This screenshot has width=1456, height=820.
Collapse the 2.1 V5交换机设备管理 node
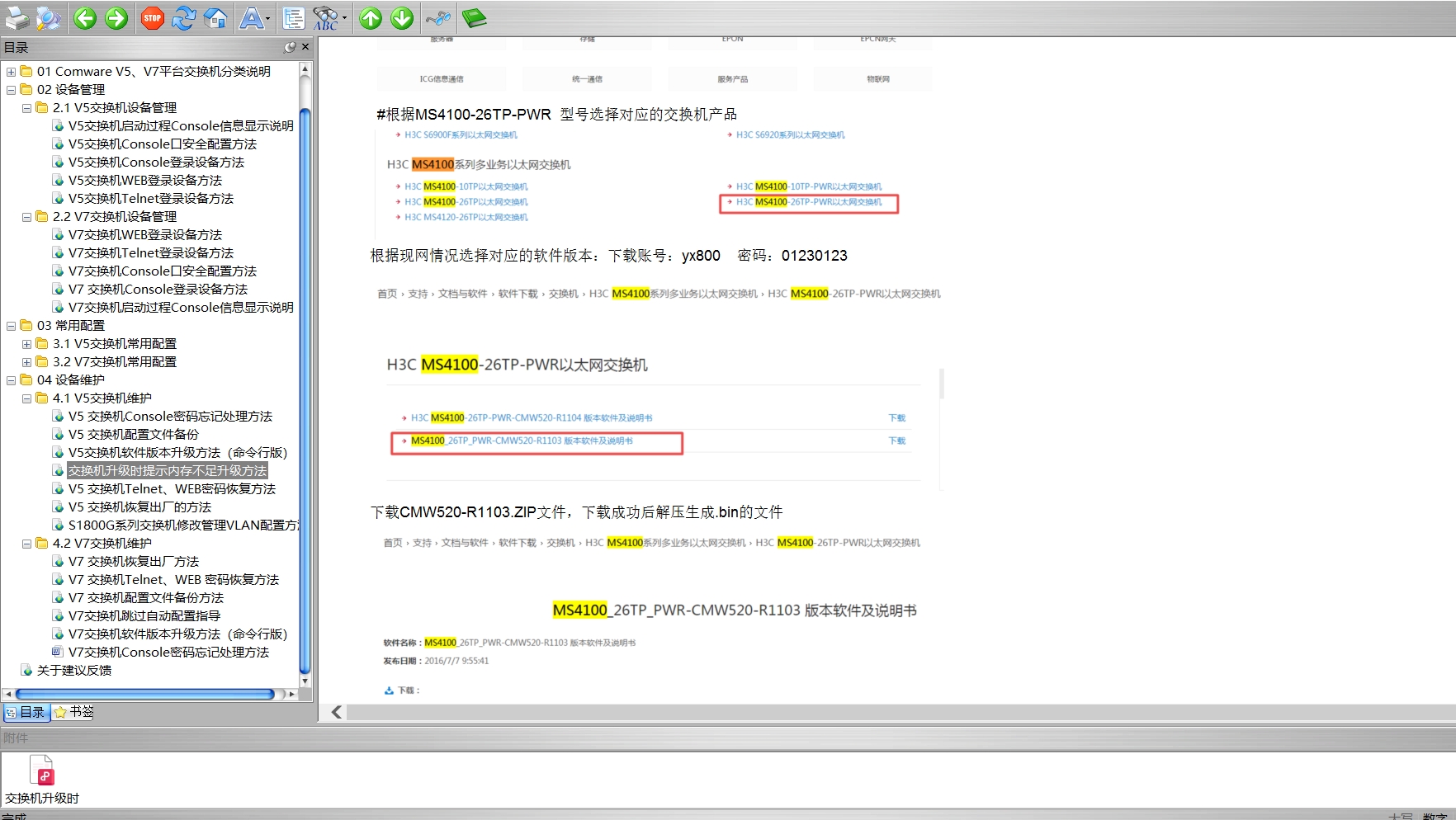coord(26,108)
